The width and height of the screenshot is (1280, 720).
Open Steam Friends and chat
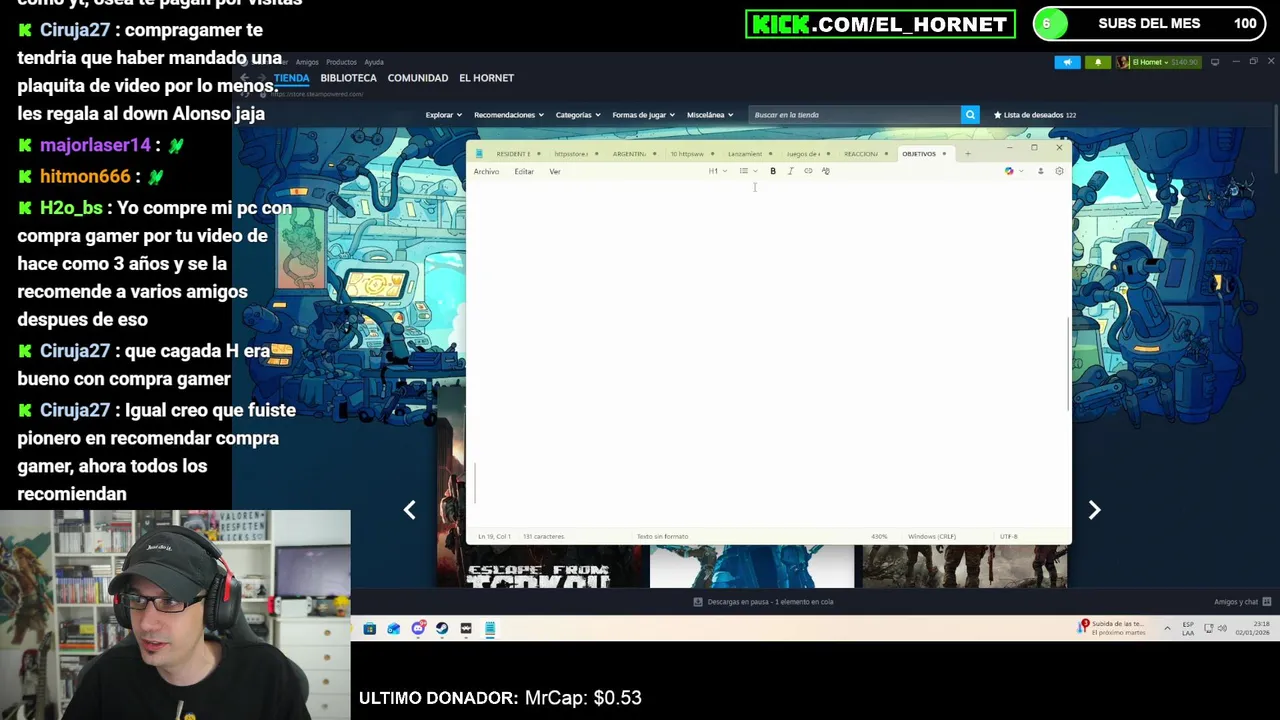coord(1241,602)
